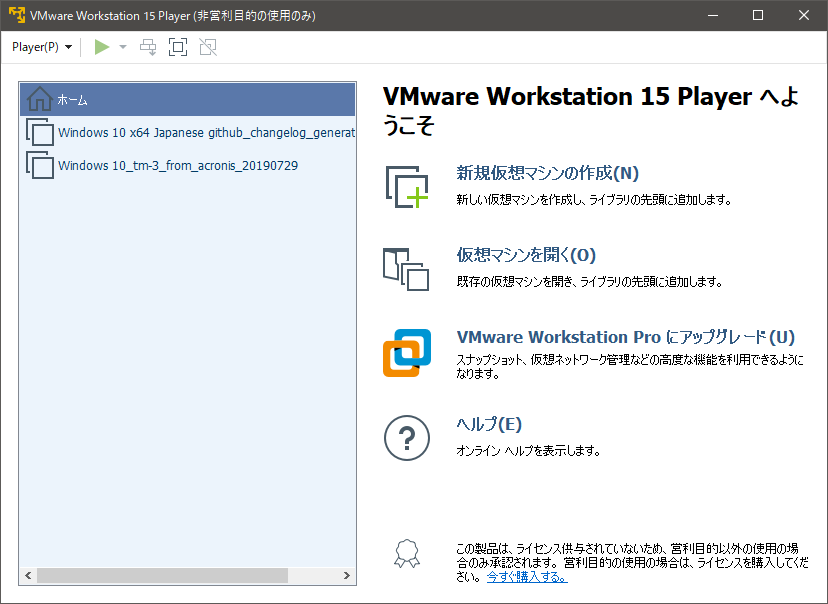
Task: Click the new virtual machine plus icon
Action: click(407, 187)
